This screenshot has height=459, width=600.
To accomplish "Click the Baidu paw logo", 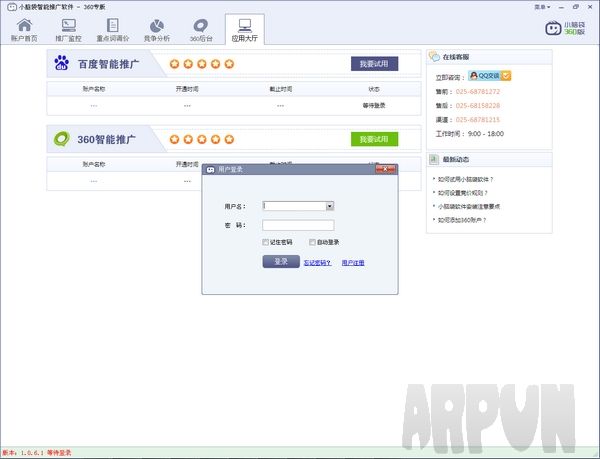I will pyautogui.click(x=63, y=64).
